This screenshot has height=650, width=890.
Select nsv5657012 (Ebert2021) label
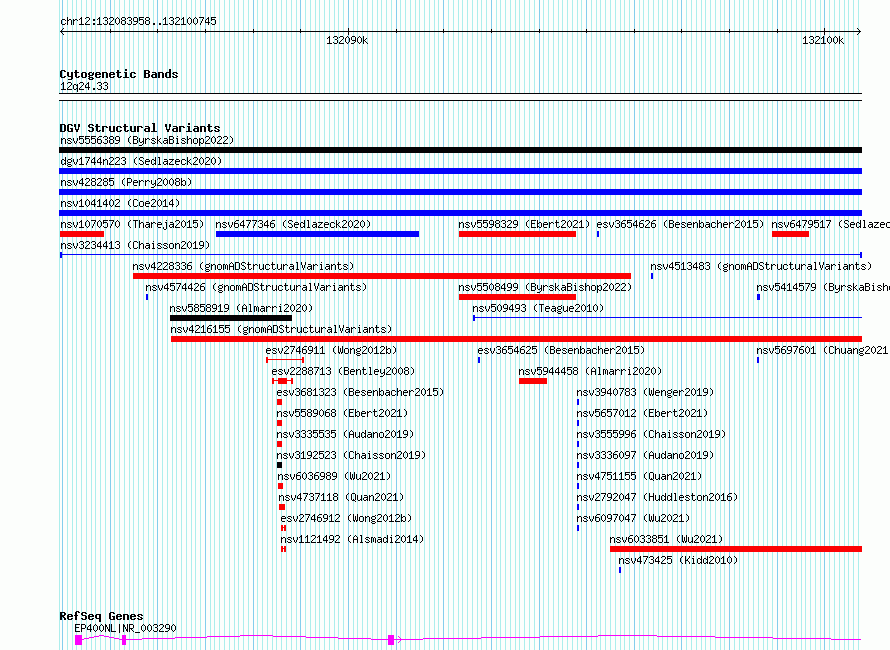tap(642, 413)
